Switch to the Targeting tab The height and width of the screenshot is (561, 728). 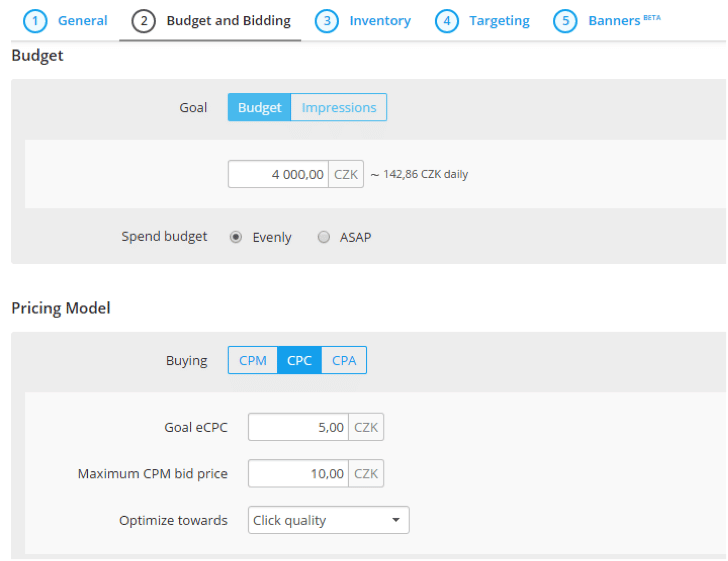click(499, 21)
